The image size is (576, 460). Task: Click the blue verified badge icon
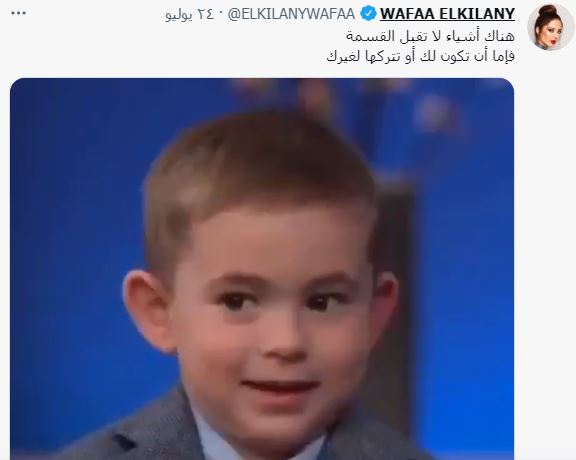pos(368,14)
